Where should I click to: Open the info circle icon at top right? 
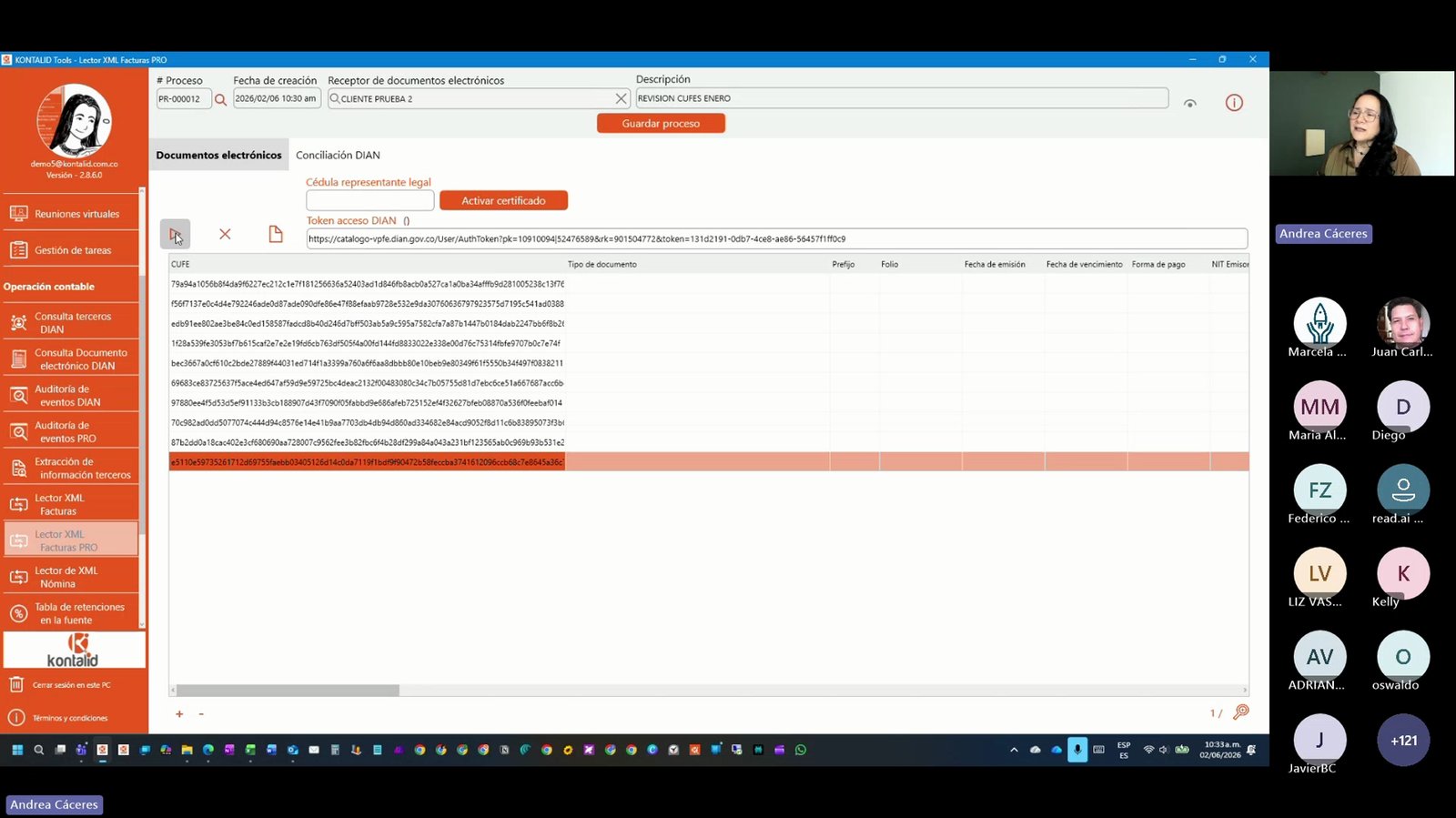pos(1234,103)
